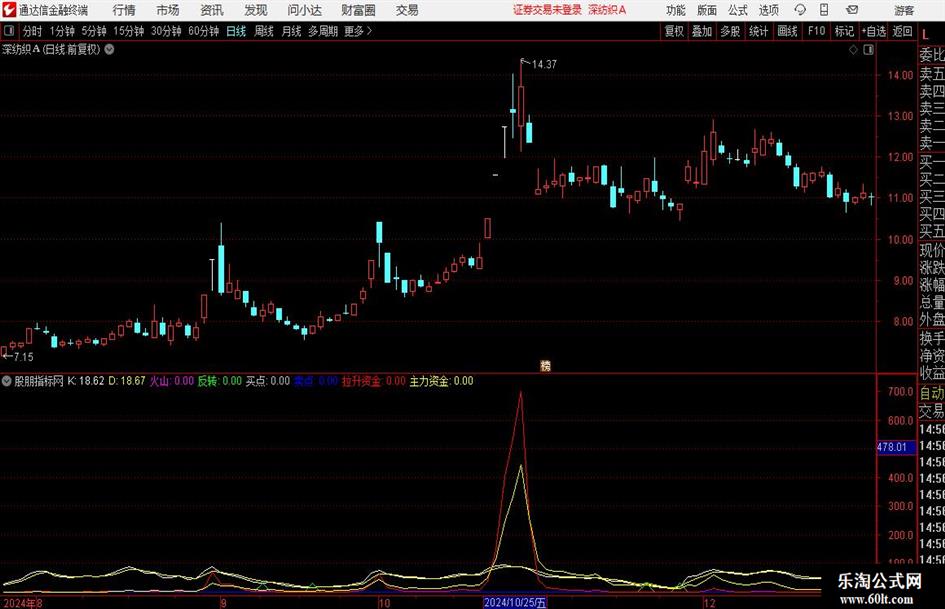Open the 行情 menu
The image size is (945, 609).
point(124,10)
